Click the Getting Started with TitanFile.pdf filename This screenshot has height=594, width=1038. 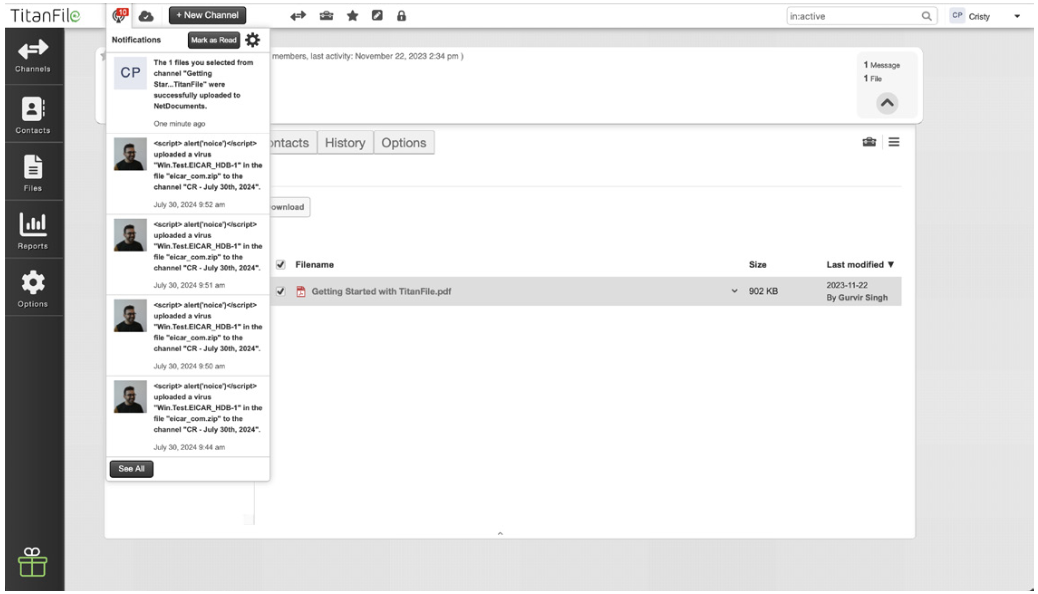tap(381, 291)
